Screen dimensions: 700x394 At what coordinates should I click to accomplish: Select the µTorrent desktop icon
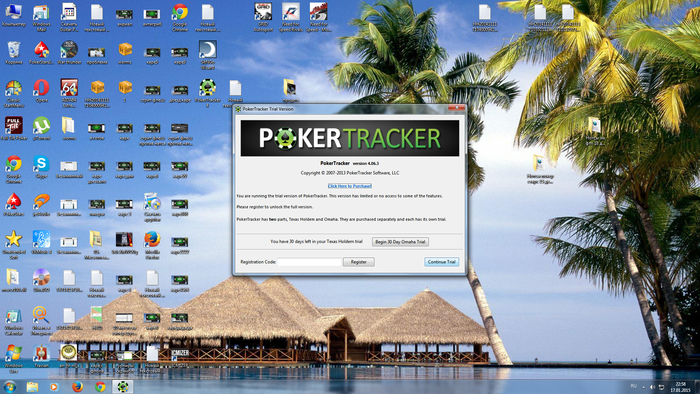pyautogui.click(x=41, y=129)
